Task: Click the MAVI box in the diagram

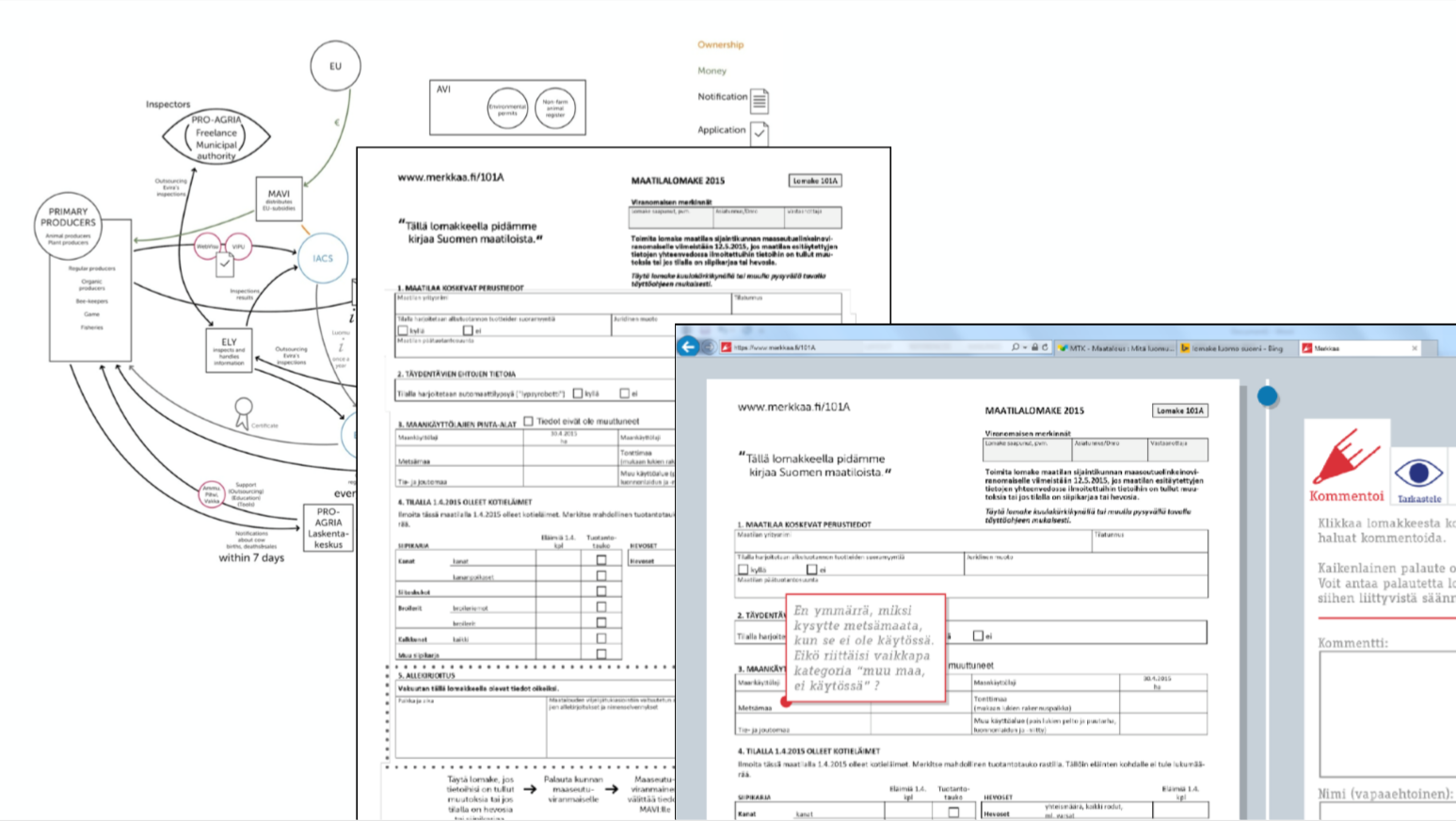Action: click(279, 200)
